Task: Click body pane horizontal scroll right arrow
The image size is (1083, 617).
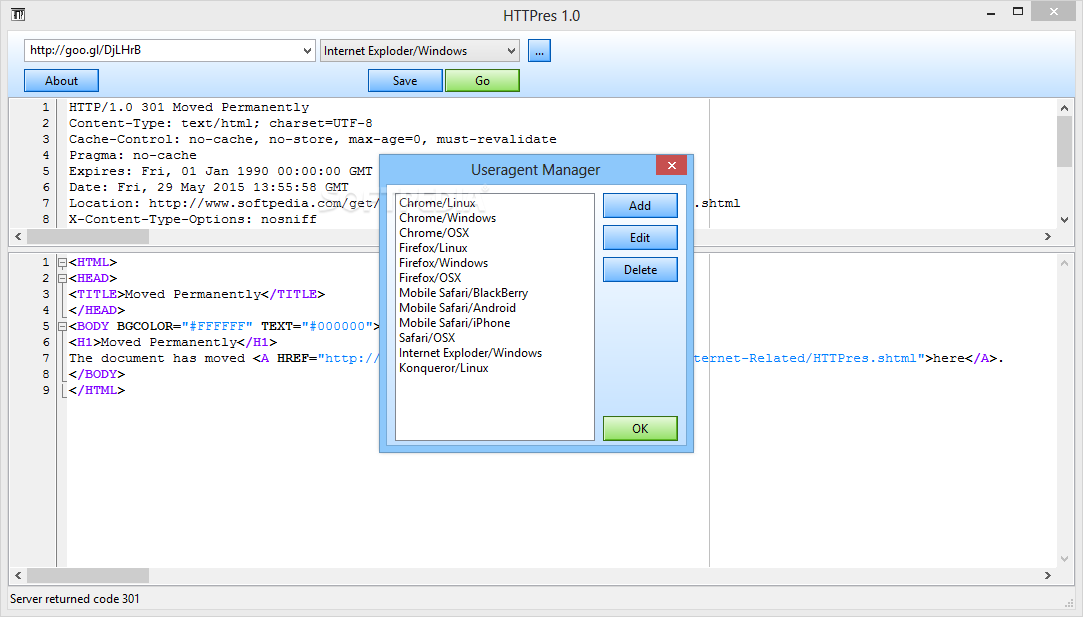Action: click(1048, 575)
